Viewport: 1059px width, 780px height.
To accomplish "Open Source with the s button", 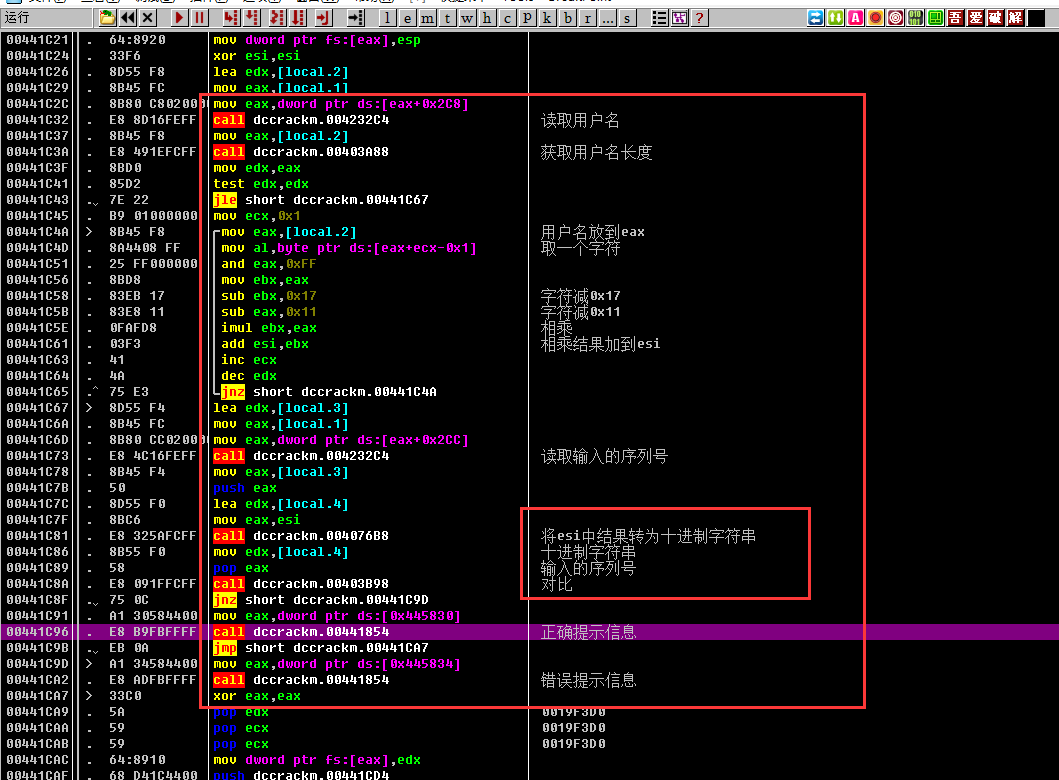I will [627, 18].
